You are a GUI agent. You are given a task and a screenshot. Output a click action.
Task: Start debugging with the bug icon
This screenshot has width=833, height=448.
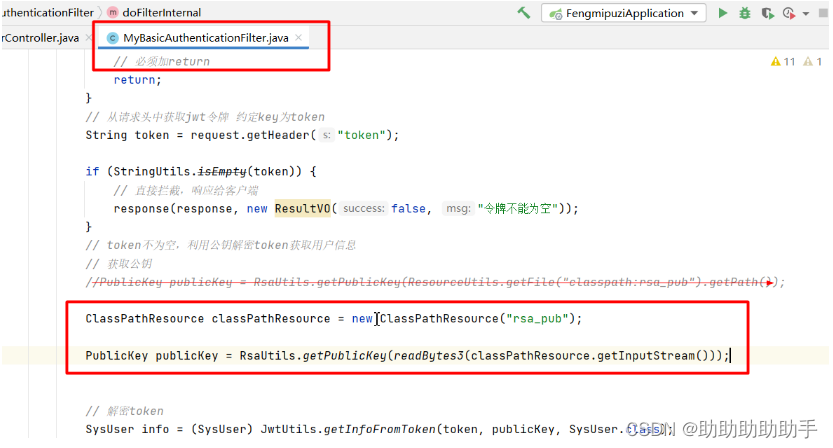pyautogui.click(x=745, y=13)
